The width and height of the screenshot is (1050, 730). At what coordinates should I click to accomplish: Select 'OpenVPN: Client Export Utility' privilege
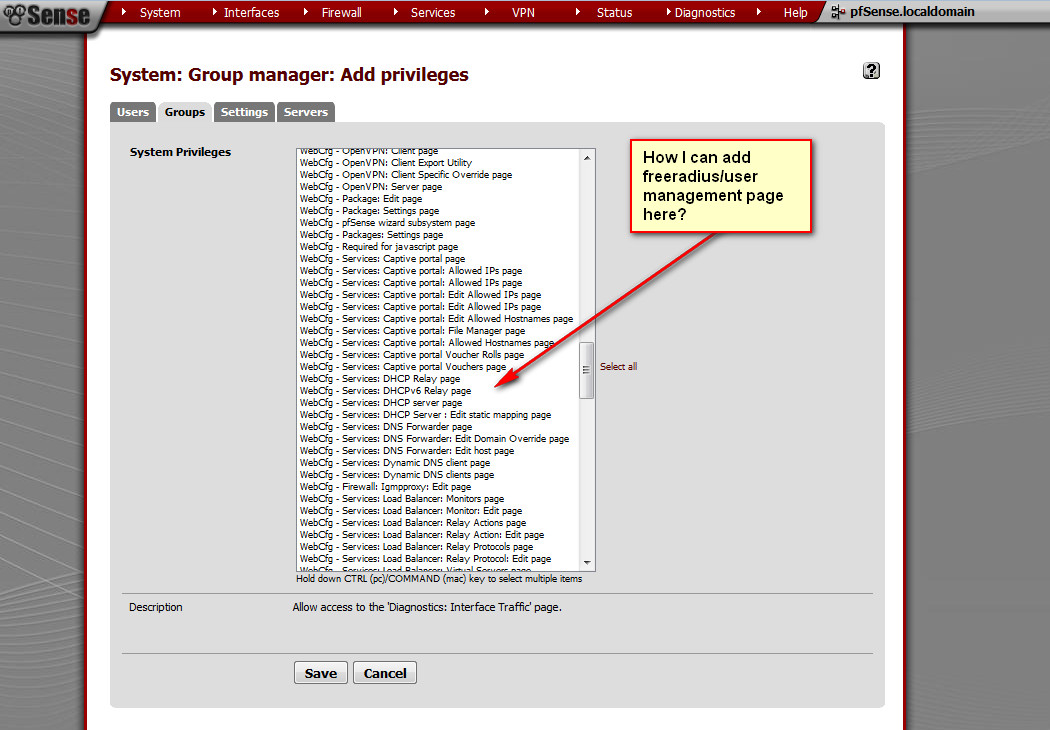point(385,163)
